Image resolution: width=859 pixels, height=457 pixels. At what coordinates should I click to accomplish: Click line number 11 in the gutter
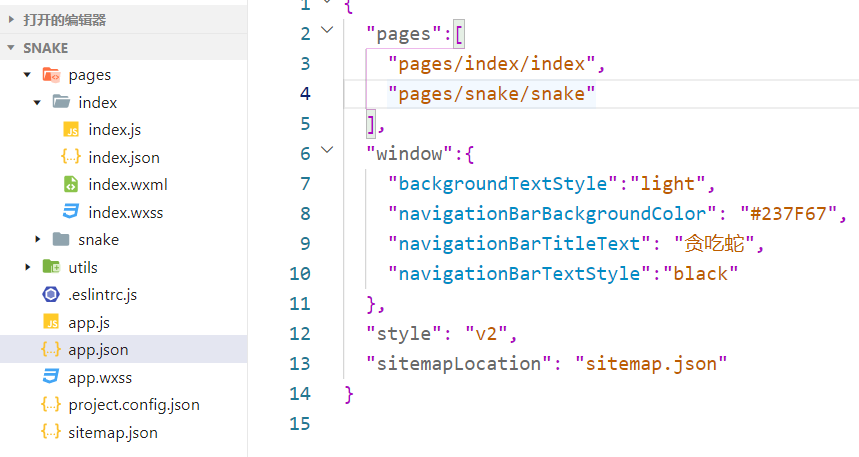[300, 304]
